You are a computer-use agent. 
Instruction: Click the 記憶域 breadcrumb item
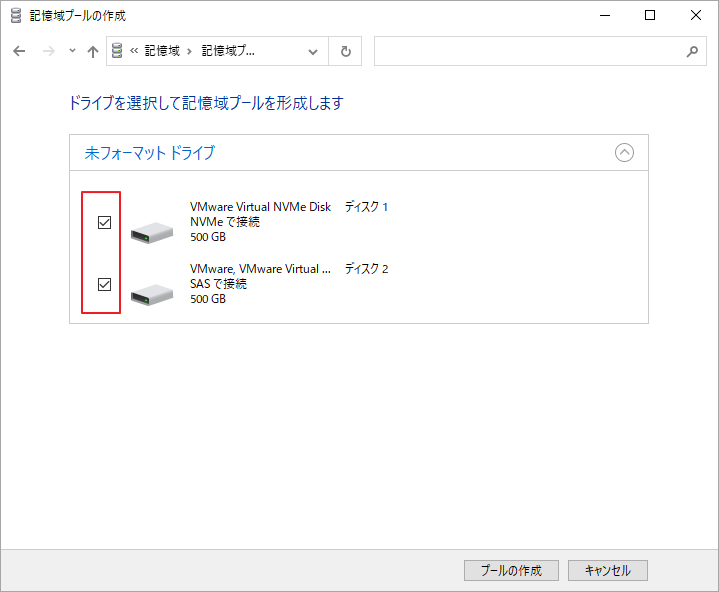(162, 52)
